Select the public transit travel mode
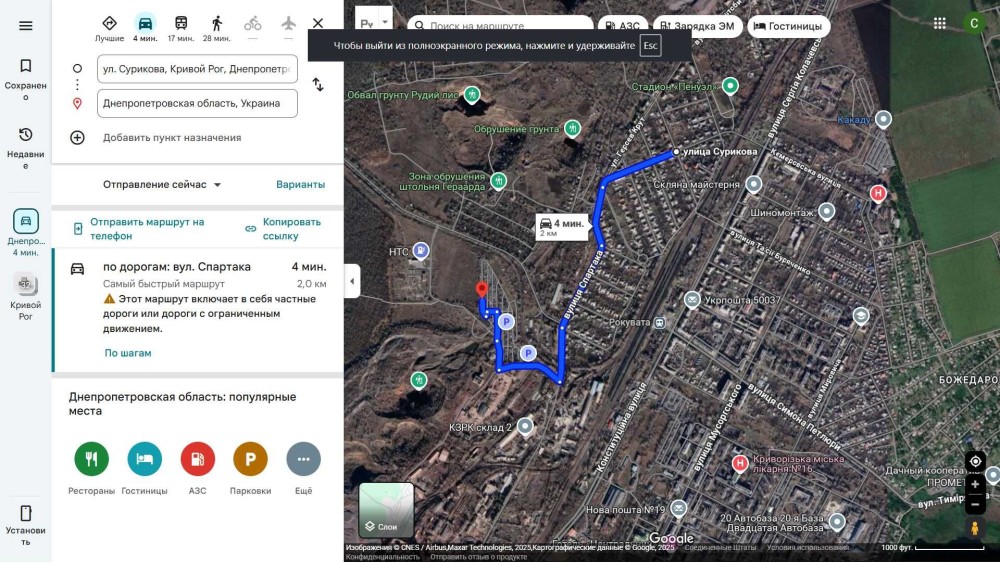 point(181,23)
